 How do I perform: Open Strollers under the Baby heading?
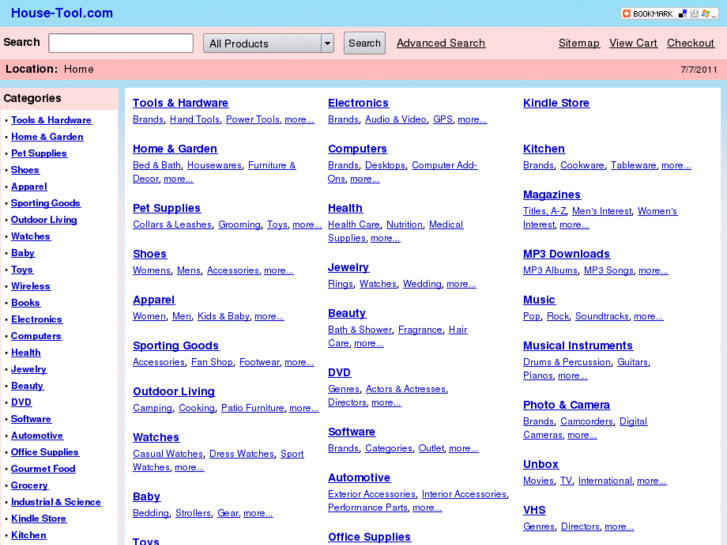click(193, 513)
